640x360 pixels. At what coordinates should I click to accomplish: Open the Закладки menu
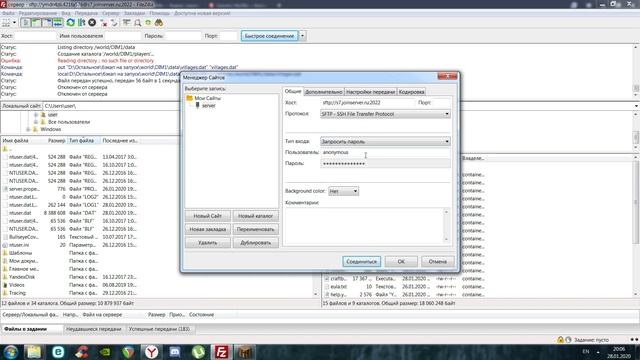pyautogui.click(x=134, y=13)
